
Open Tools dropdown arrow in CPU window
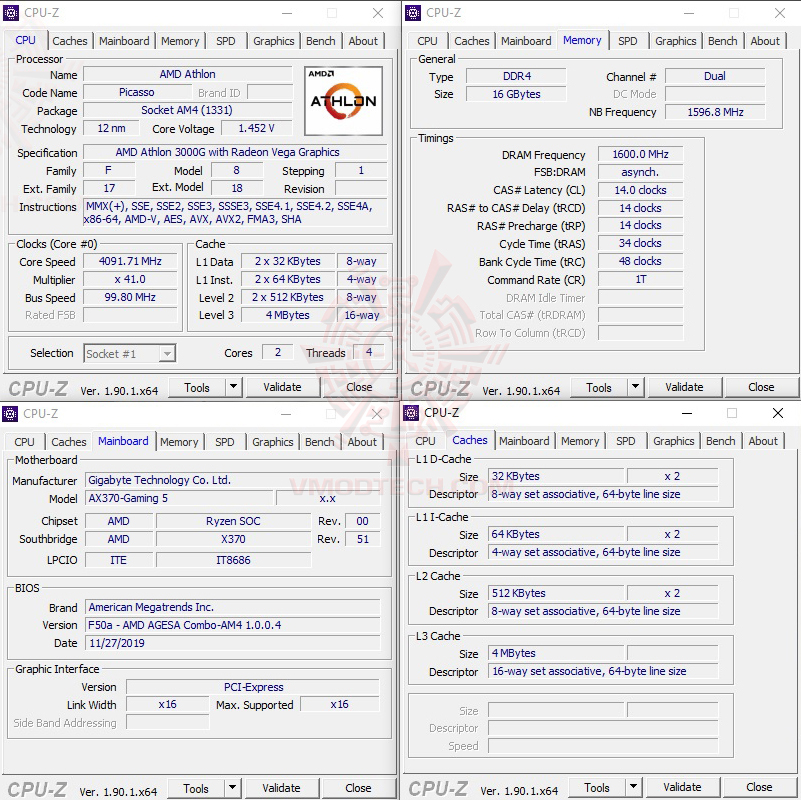[x=233, y=387]
